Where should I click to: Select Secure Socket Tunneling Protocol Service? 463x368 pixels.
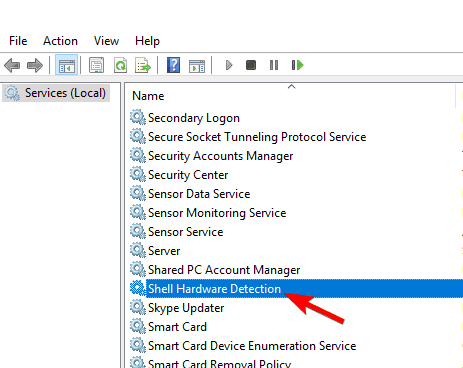coord(257,137)
